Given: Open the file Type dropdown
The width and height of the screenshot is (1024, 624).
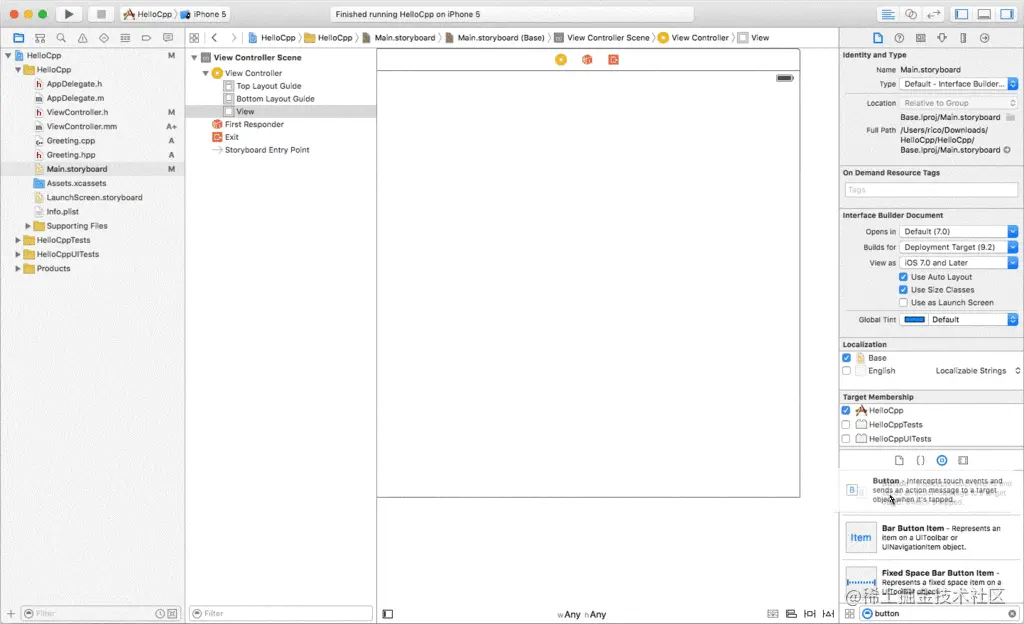Looking at the screenshot, I should click(959, 84).
